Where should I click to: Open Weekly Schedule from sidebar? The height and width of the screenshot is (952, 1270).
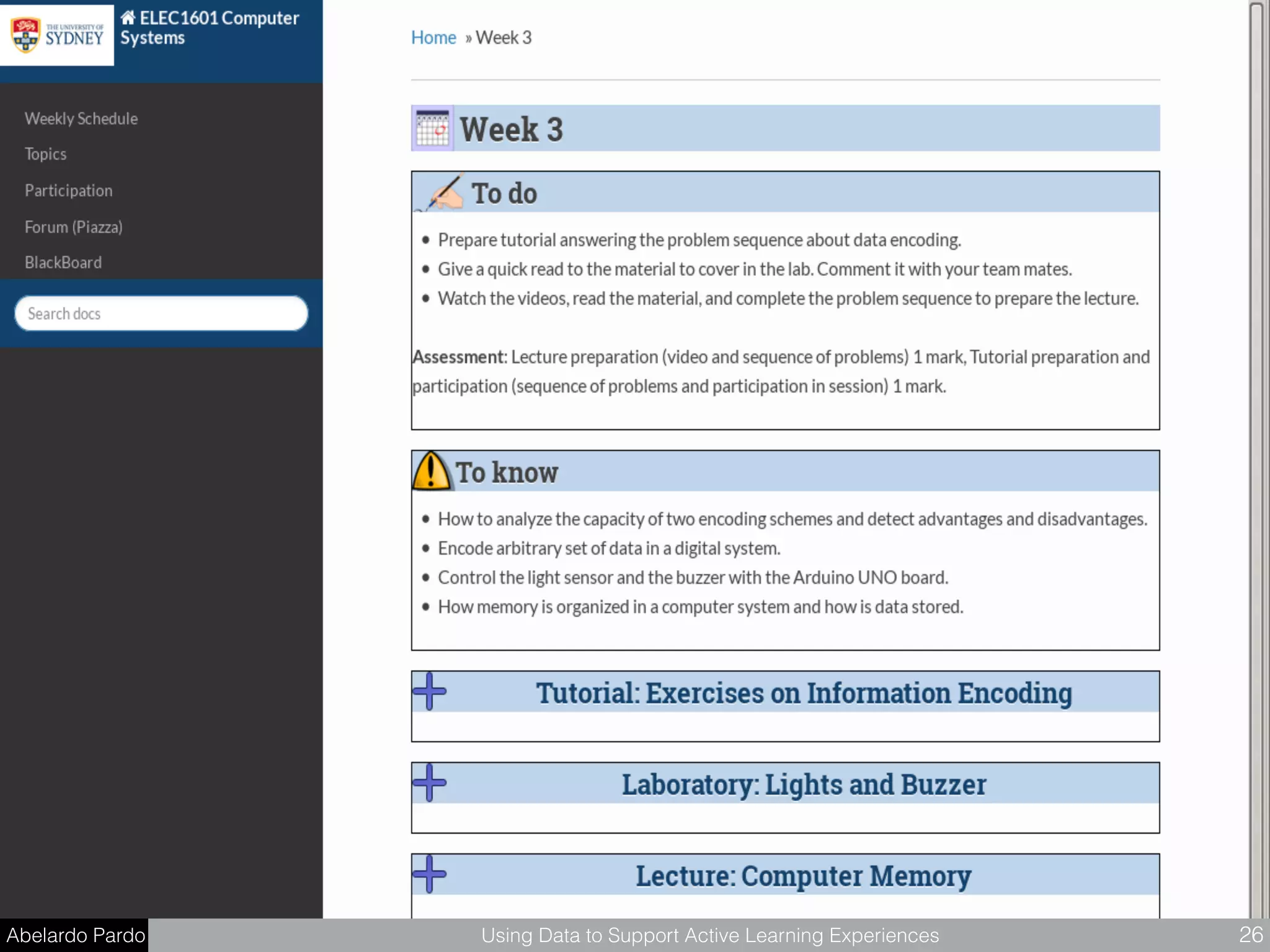coord(81,118)
